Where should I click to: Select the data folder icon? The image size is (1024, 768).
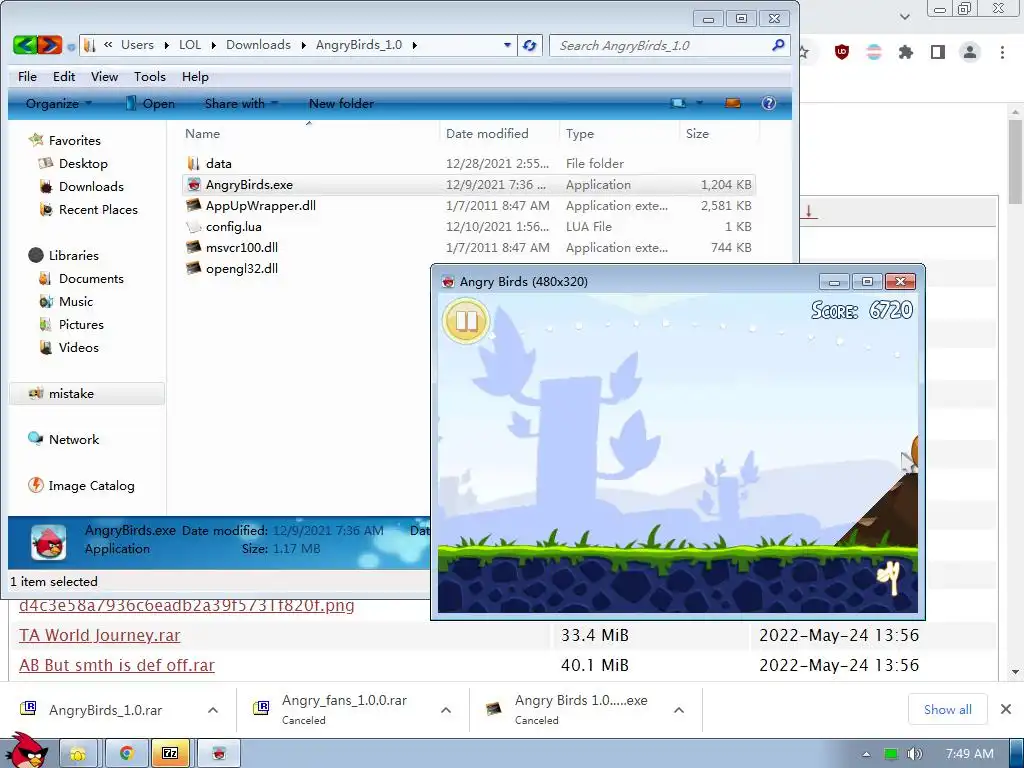(193, 163)
